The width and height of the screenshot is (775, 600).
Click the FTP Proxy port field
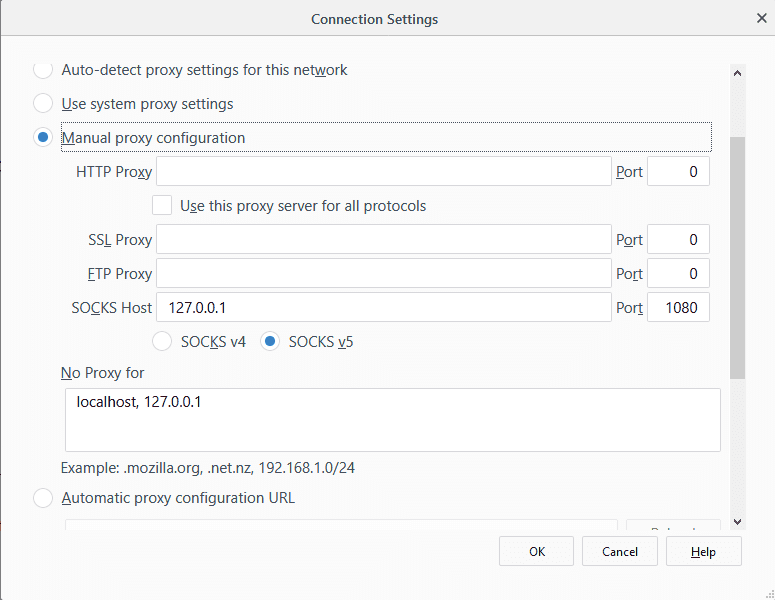click(x=678, y=274)
